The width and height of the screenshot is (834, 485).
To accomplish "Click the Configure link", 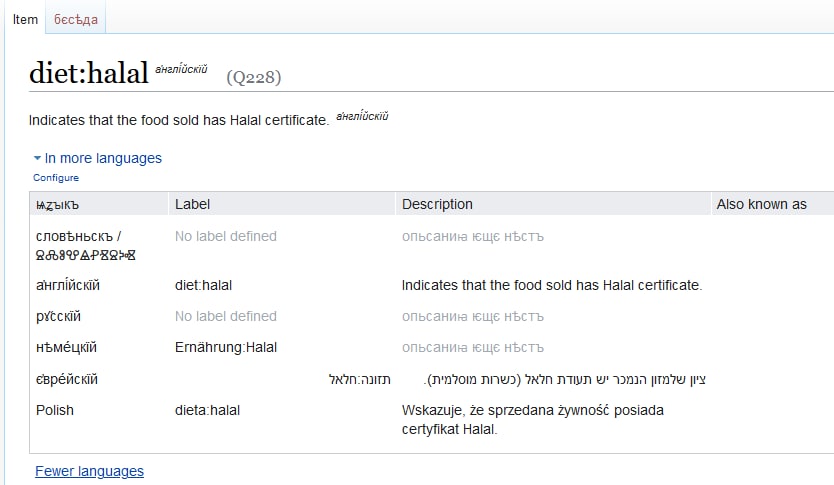I will [56, 178].
